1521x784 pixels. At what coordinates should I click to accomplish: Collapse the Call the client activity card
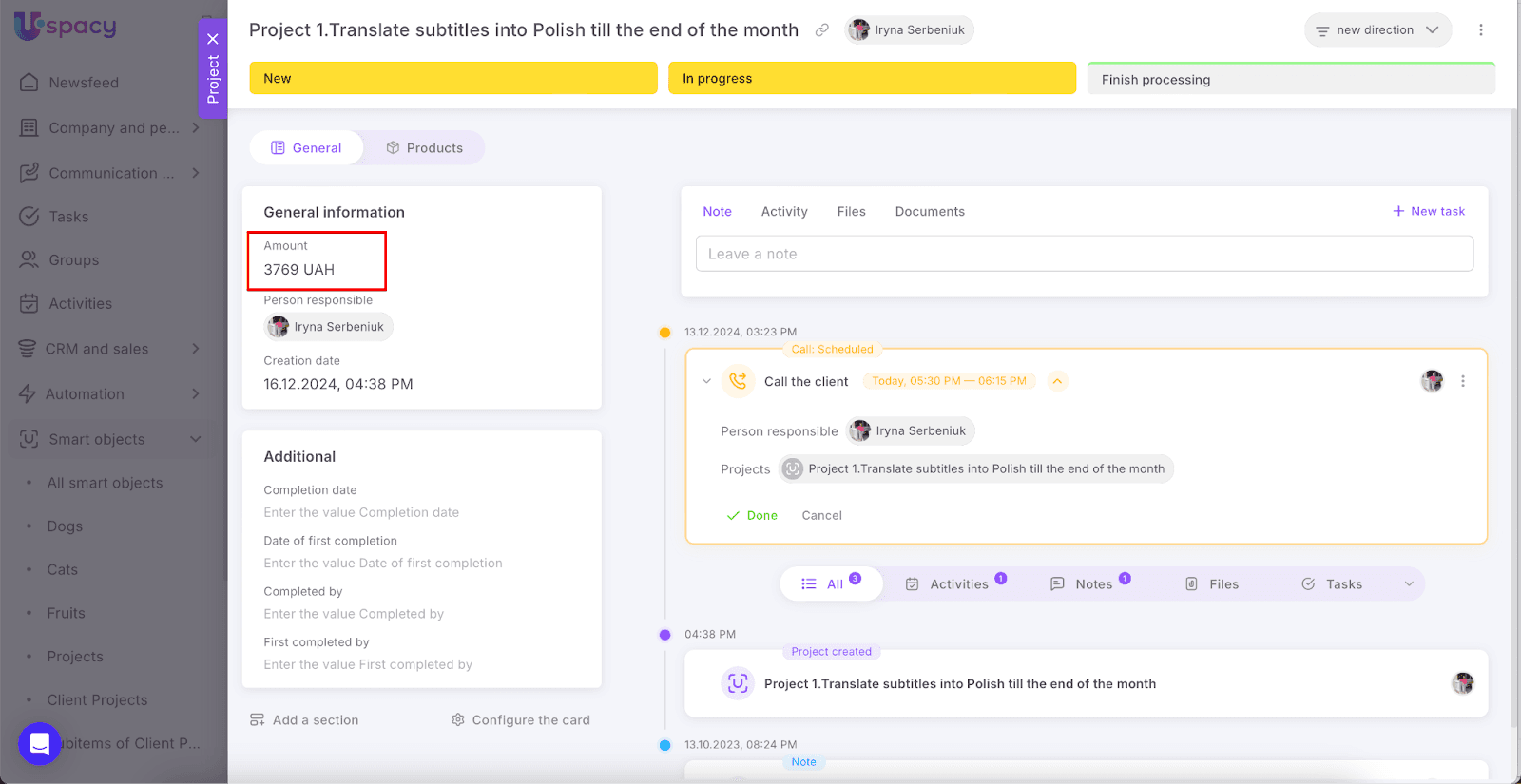point(706,381)
